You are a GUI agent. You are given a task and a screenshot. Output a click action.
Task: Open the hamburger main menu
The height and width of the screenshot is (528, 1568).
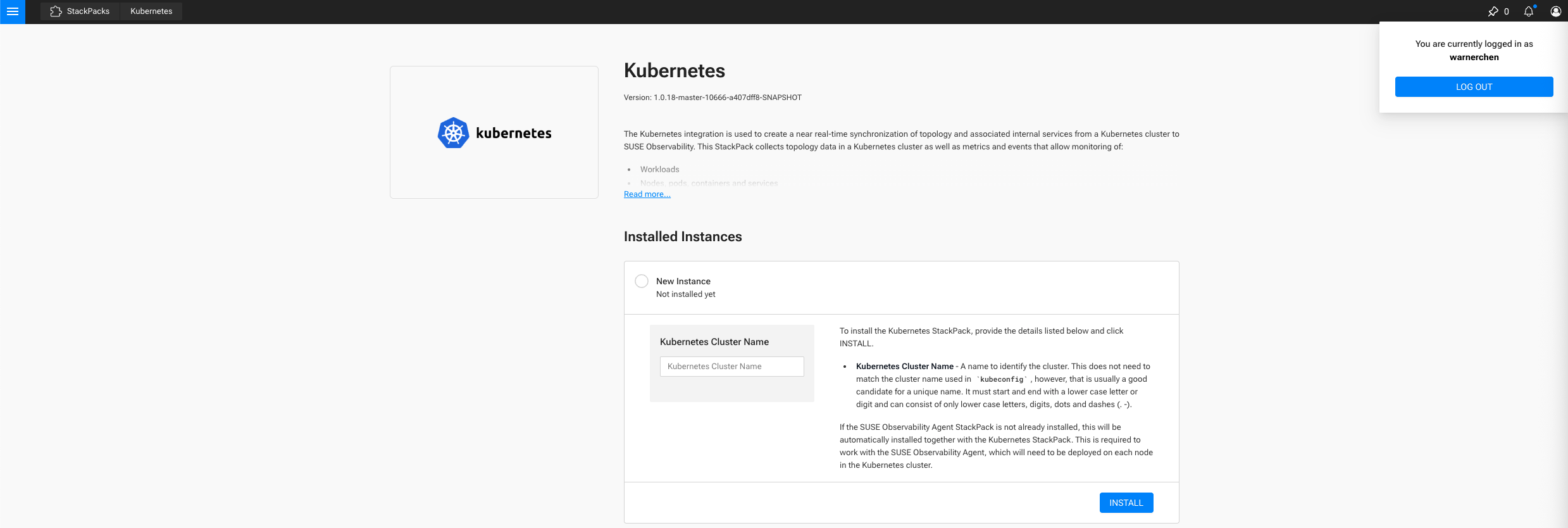13,11
